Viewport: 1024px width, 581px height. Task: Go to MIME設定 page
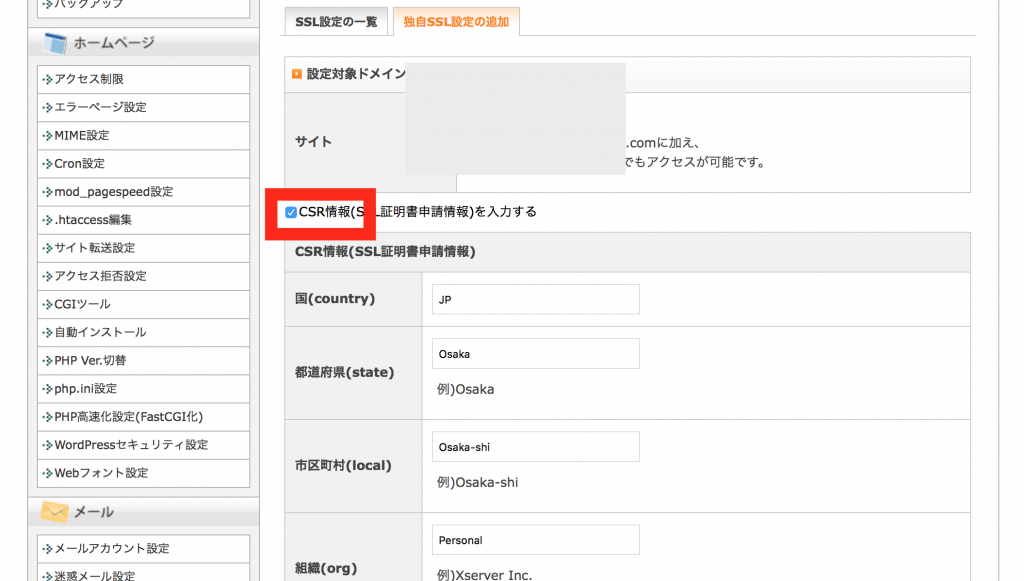(82, 135)
